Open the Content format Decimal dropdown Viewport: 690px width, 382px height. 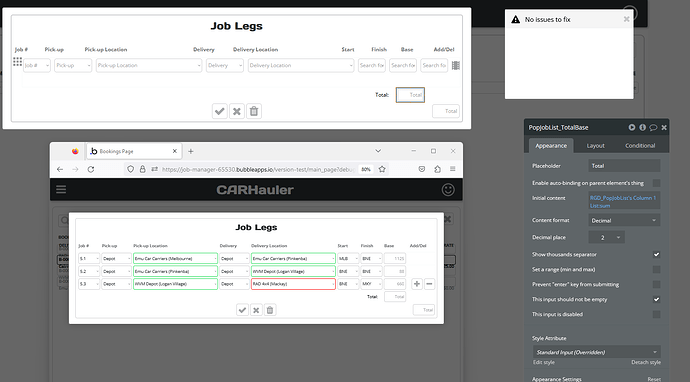click(624, 220)
